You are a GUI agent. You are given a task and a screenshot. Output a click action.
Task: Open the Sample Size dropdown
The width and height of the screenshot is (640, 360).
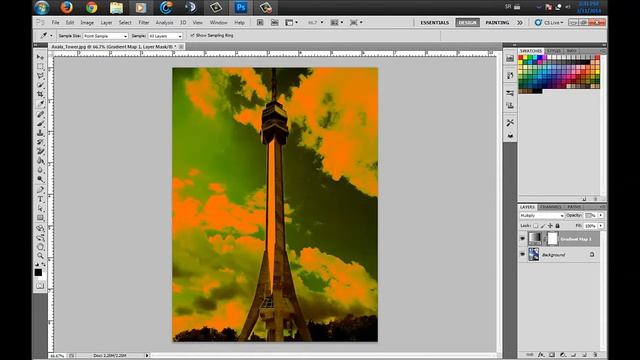click(105, 36)
